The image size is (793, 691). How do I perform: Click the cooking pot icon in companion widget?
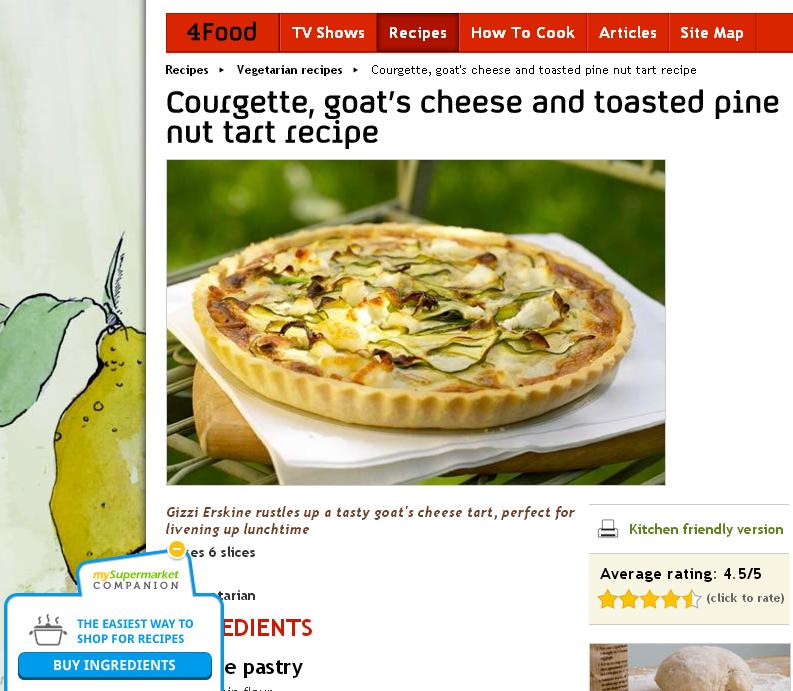tap(48, 630)
